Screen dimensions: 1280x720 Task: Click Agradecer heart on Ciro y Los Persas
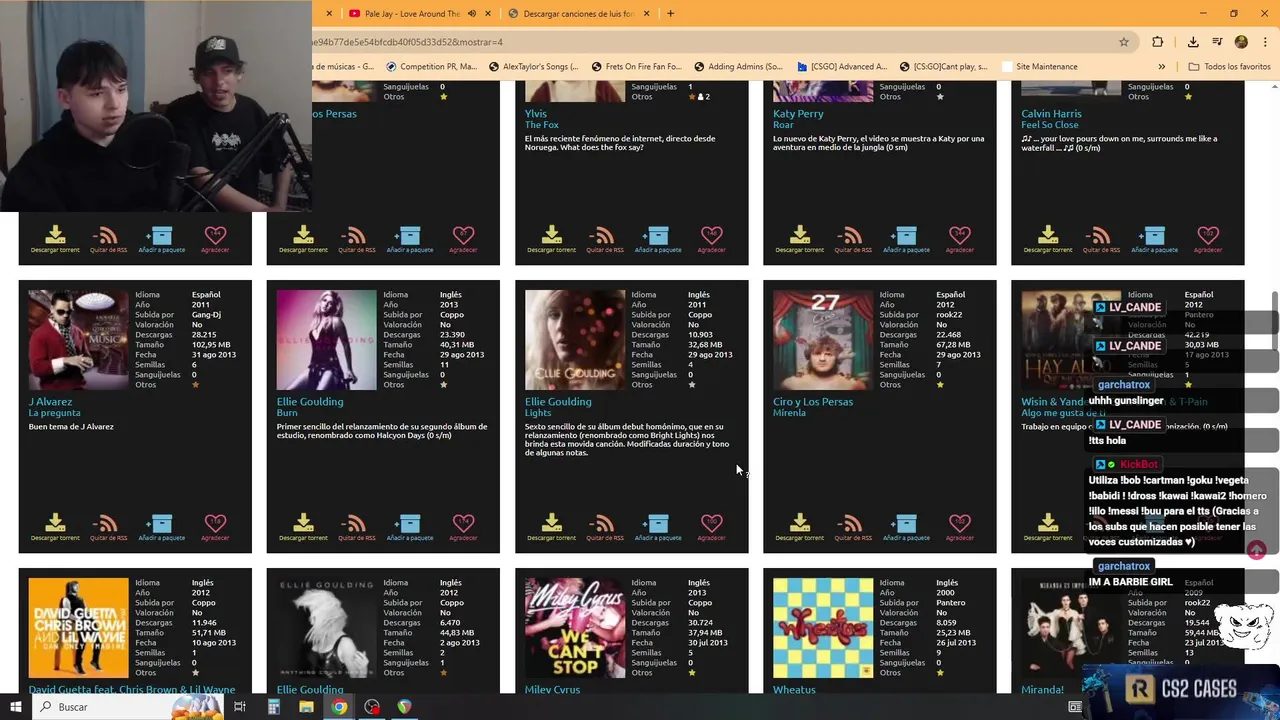click(959, 527)
